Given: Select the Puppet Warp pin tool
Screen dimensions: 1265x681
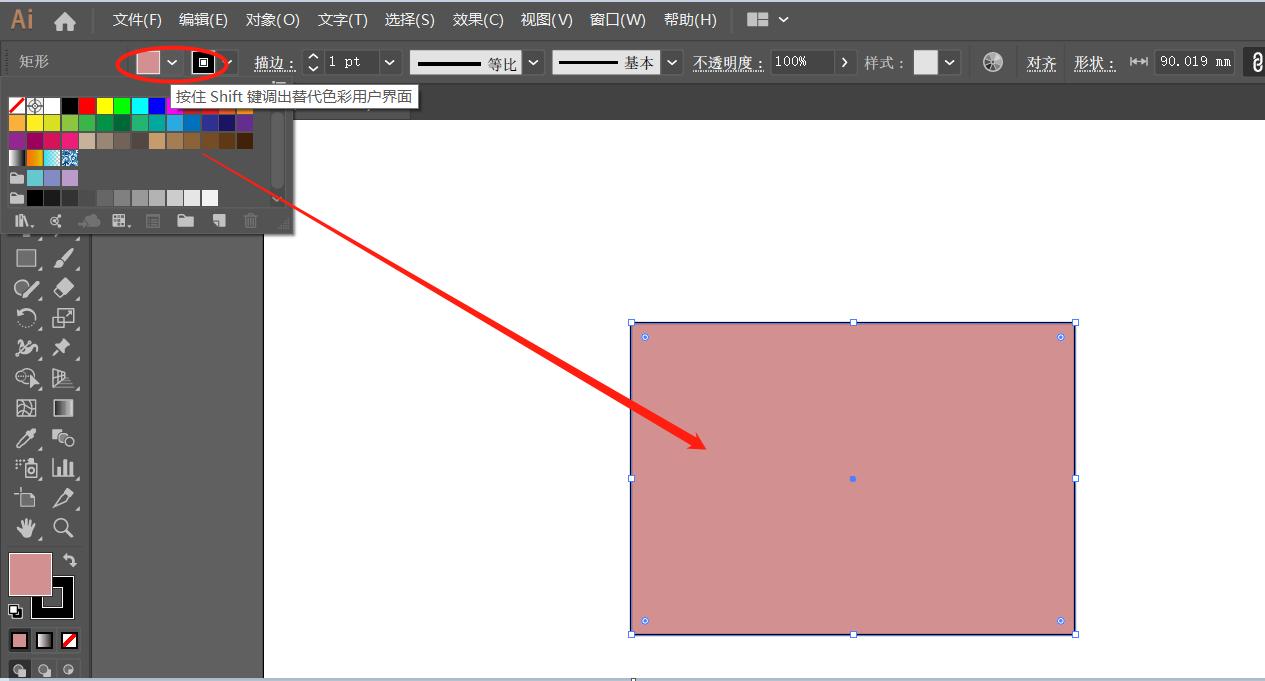Looking at the screenshot, I should click(x=63, y=348).
